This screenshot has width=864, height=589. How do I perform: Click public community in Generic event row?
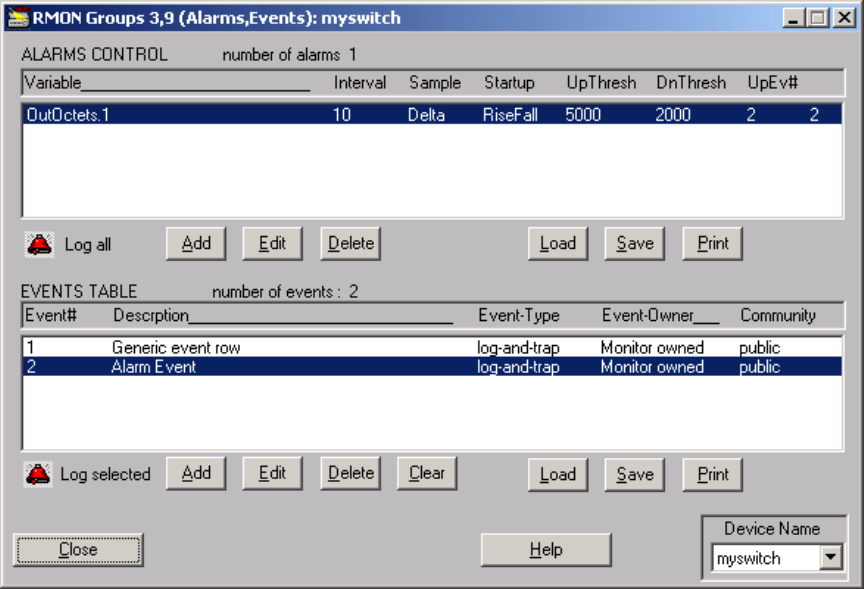point(759,348)
